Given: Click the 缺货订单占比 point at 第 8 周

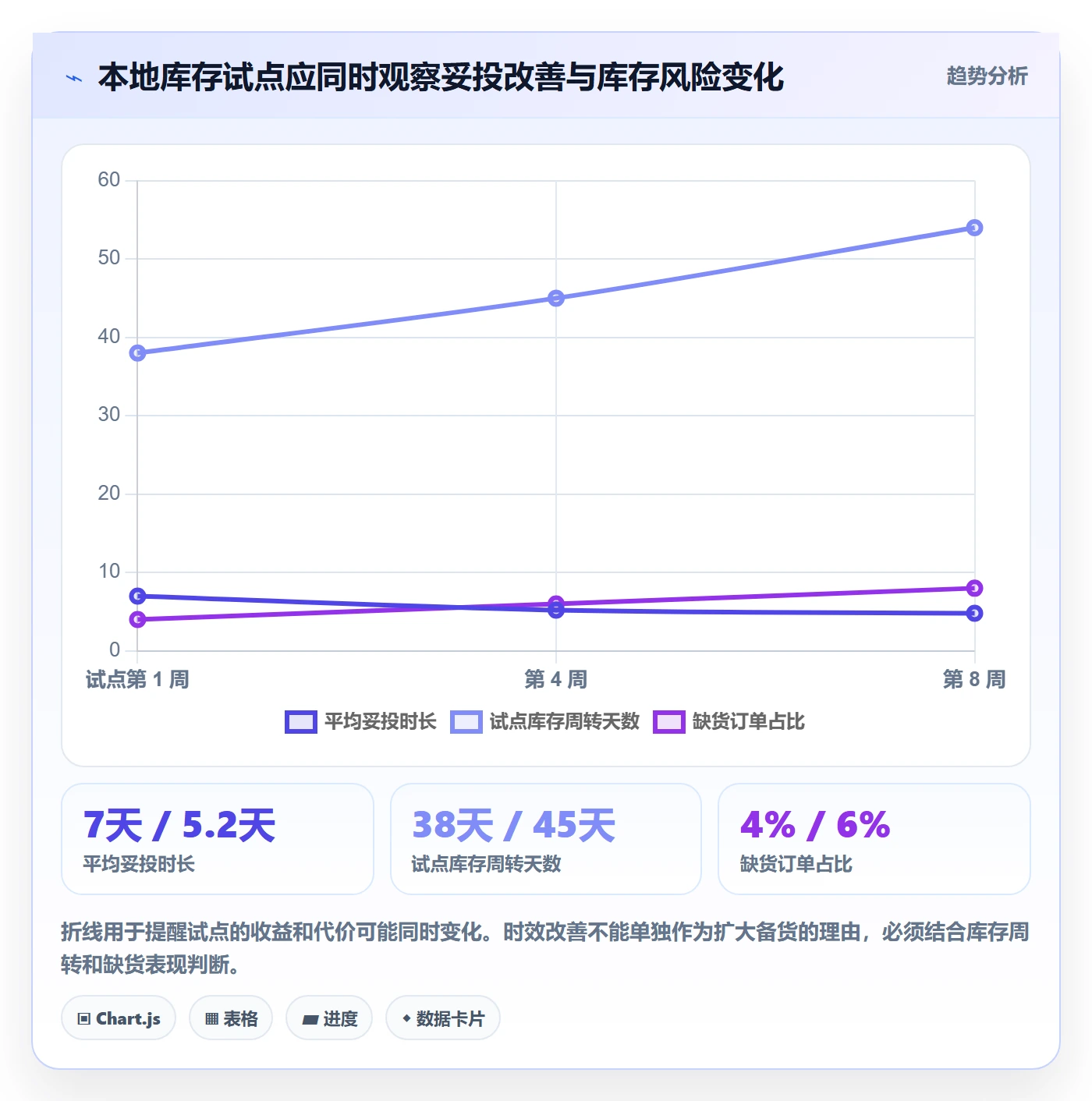Looking at the screenshot, I should click(x=974, y=588).
